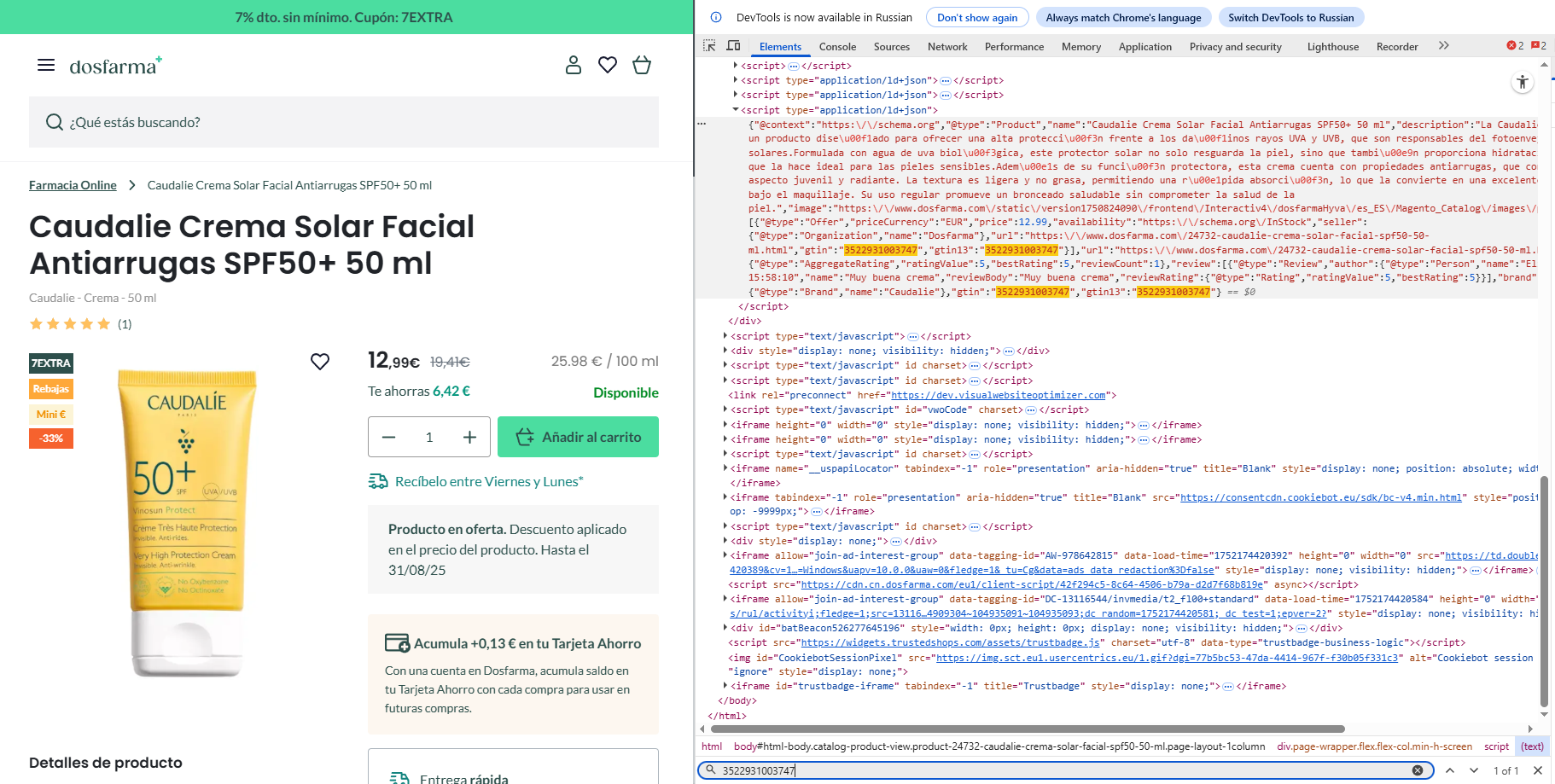Image resolution: width=1555 pixels, height=784 pixels.
Task: Expand the batBeacon div node
Action: pos(725,628)
